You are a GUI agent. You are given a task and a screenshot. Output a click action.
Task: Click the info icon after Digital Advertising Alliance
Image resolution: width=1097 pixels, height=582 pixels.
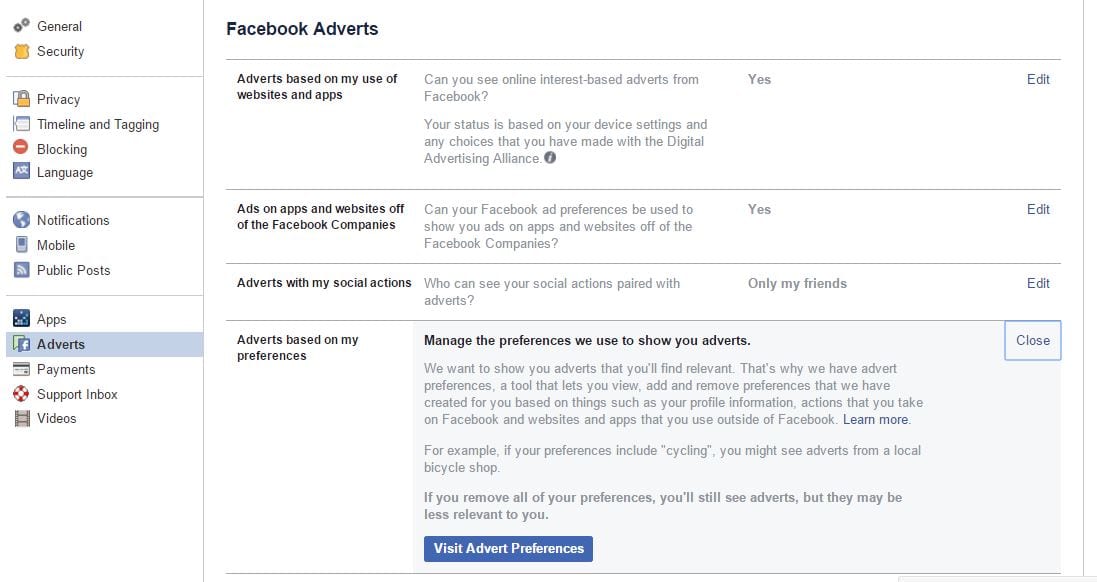coord(551,158)
